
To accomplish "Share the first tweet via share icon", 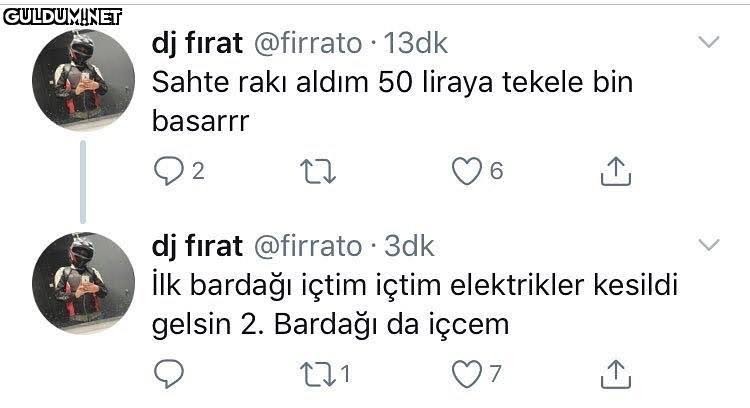I will (616, 172).
